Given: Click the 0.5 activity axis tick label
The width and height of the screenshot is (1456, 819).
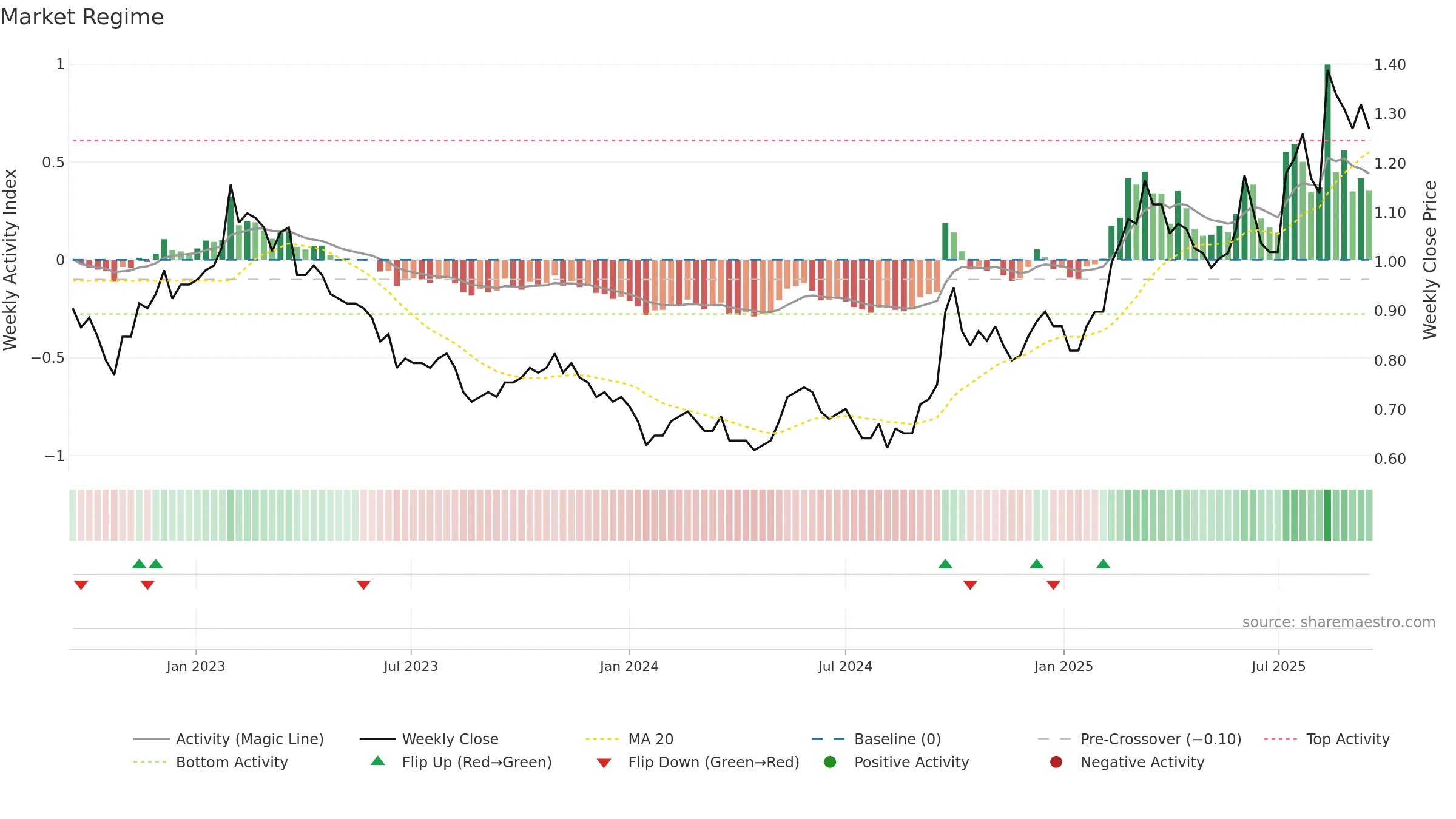Looking at the screenshot, I should click(x=53, y=163).
